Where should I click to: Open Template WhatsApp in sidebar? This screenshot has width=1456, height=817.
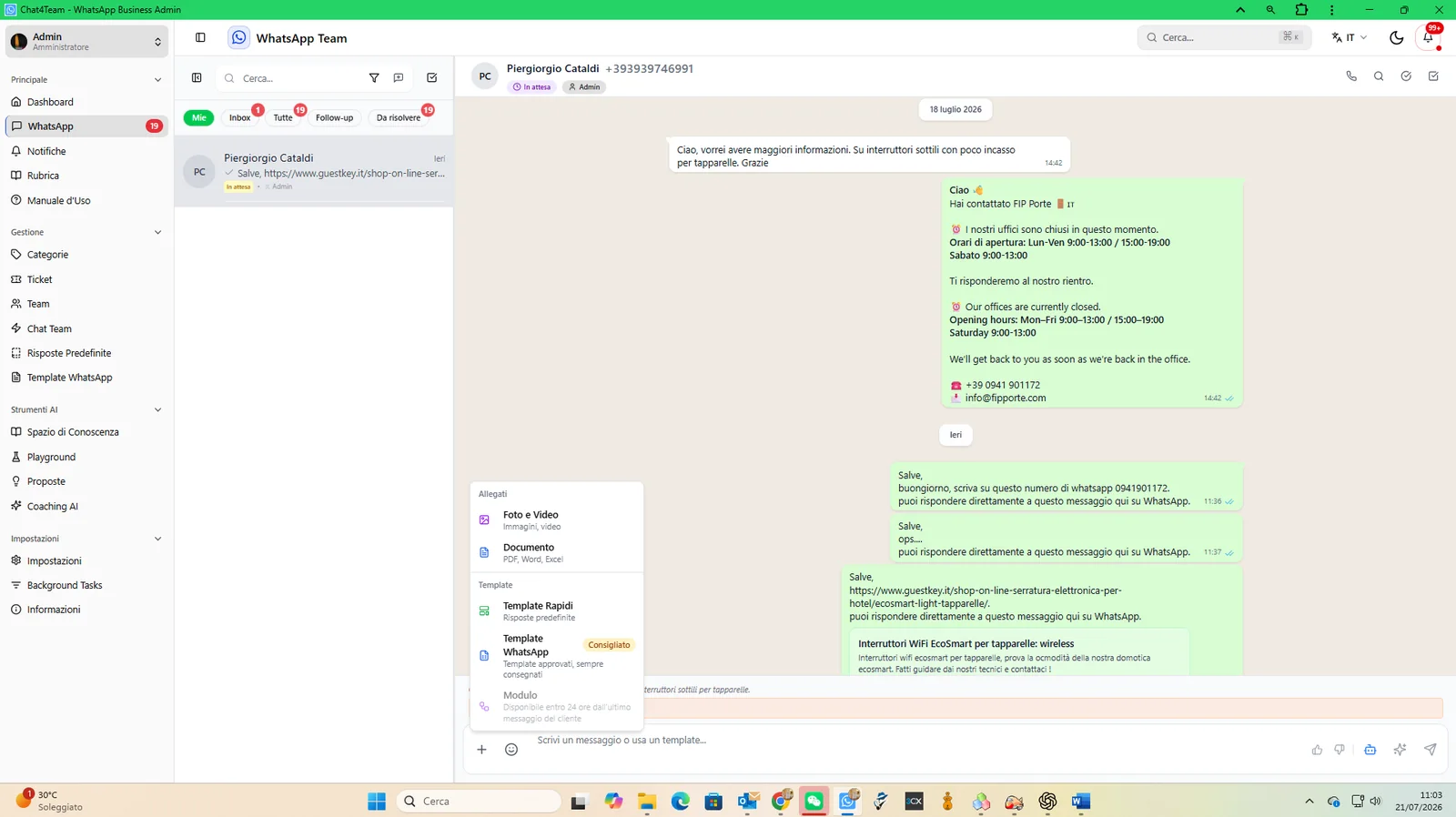pyautogui.click(x=87, y=378)
